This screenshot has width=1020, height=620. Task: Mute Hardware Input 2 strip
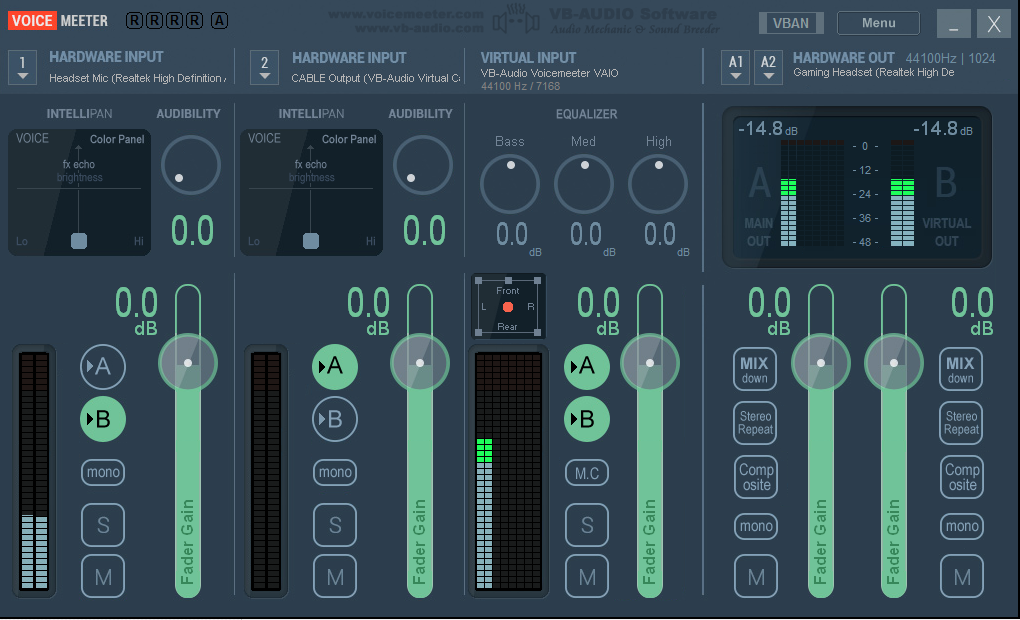(334, 576)
